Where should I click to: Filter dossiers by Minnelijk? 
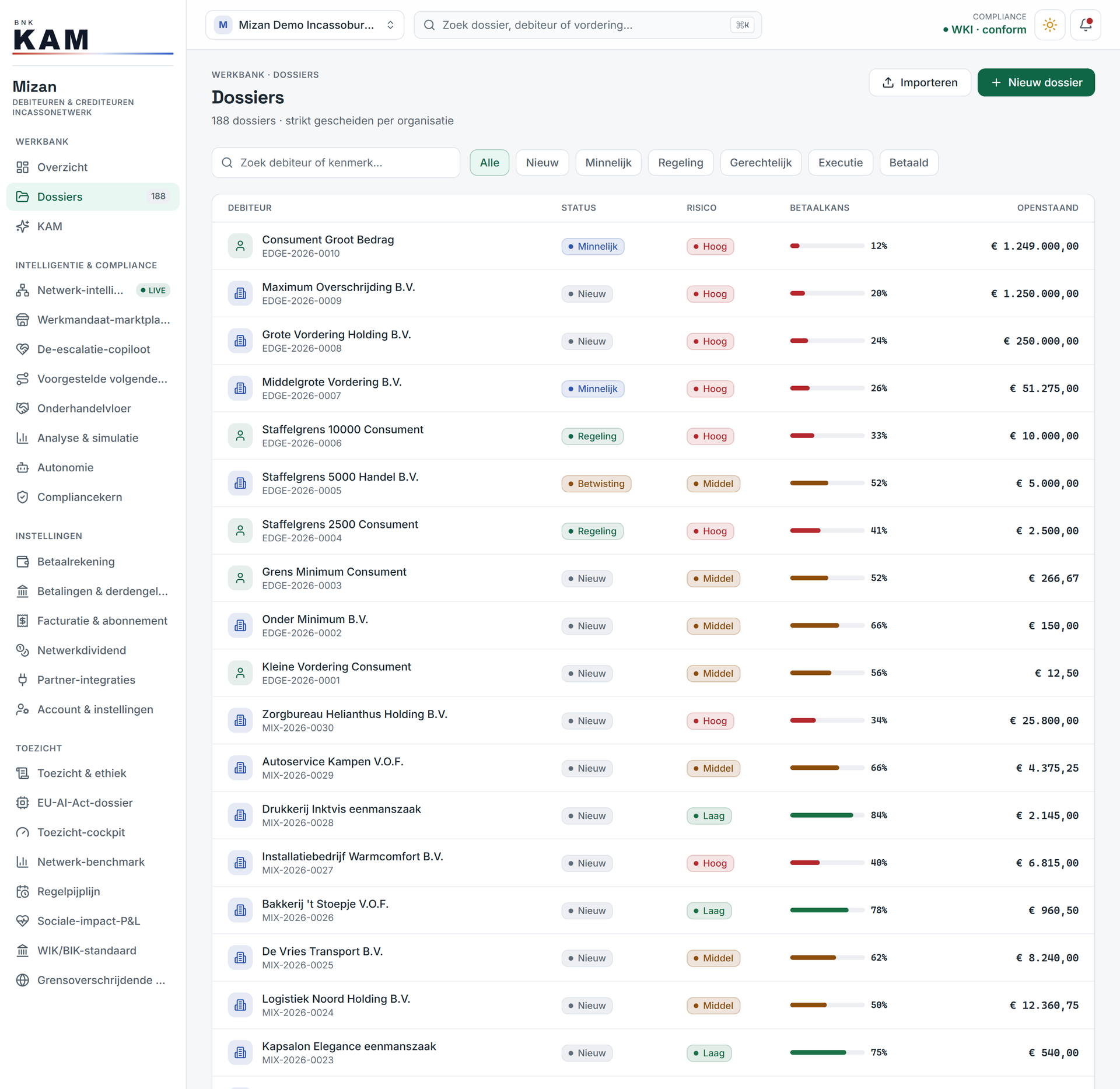pyautogui.click(x=608, y=163)
